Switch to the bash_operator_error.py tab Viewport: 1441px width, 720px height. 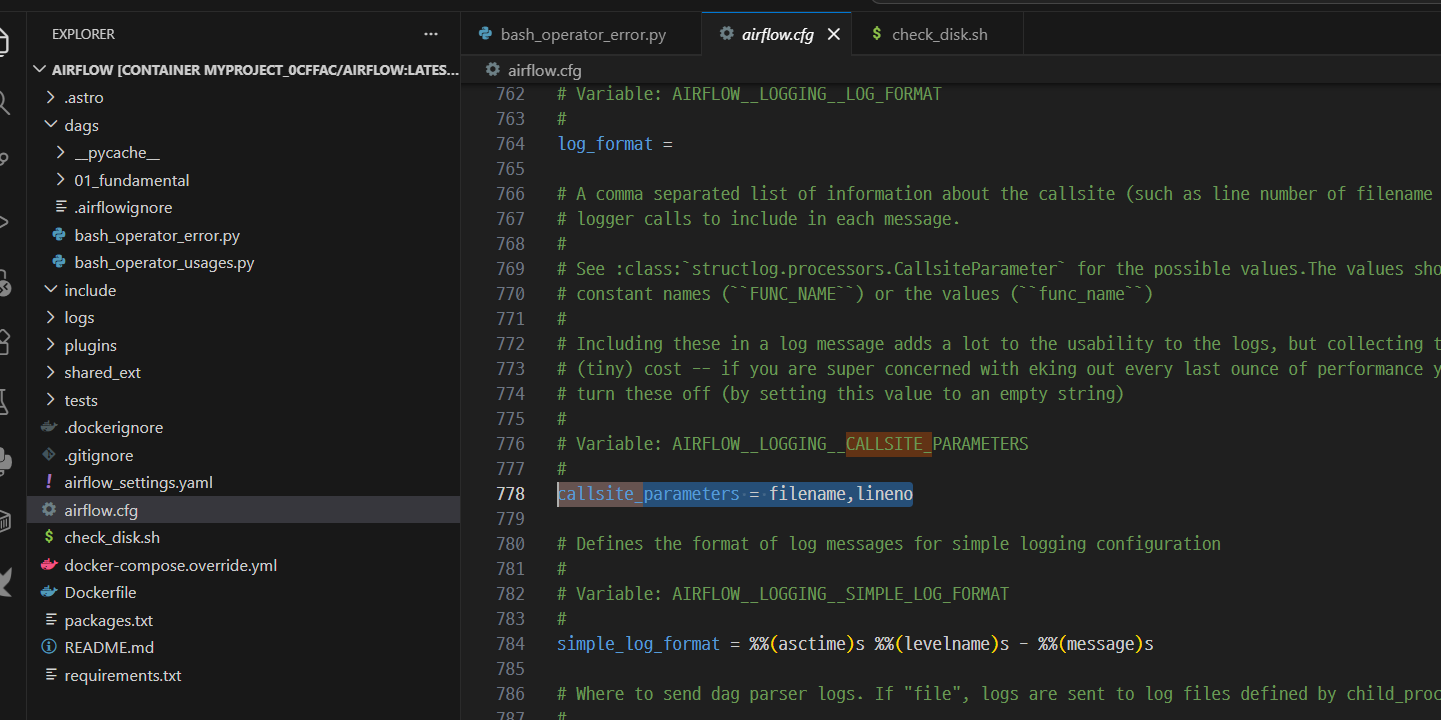coord(583,34)
